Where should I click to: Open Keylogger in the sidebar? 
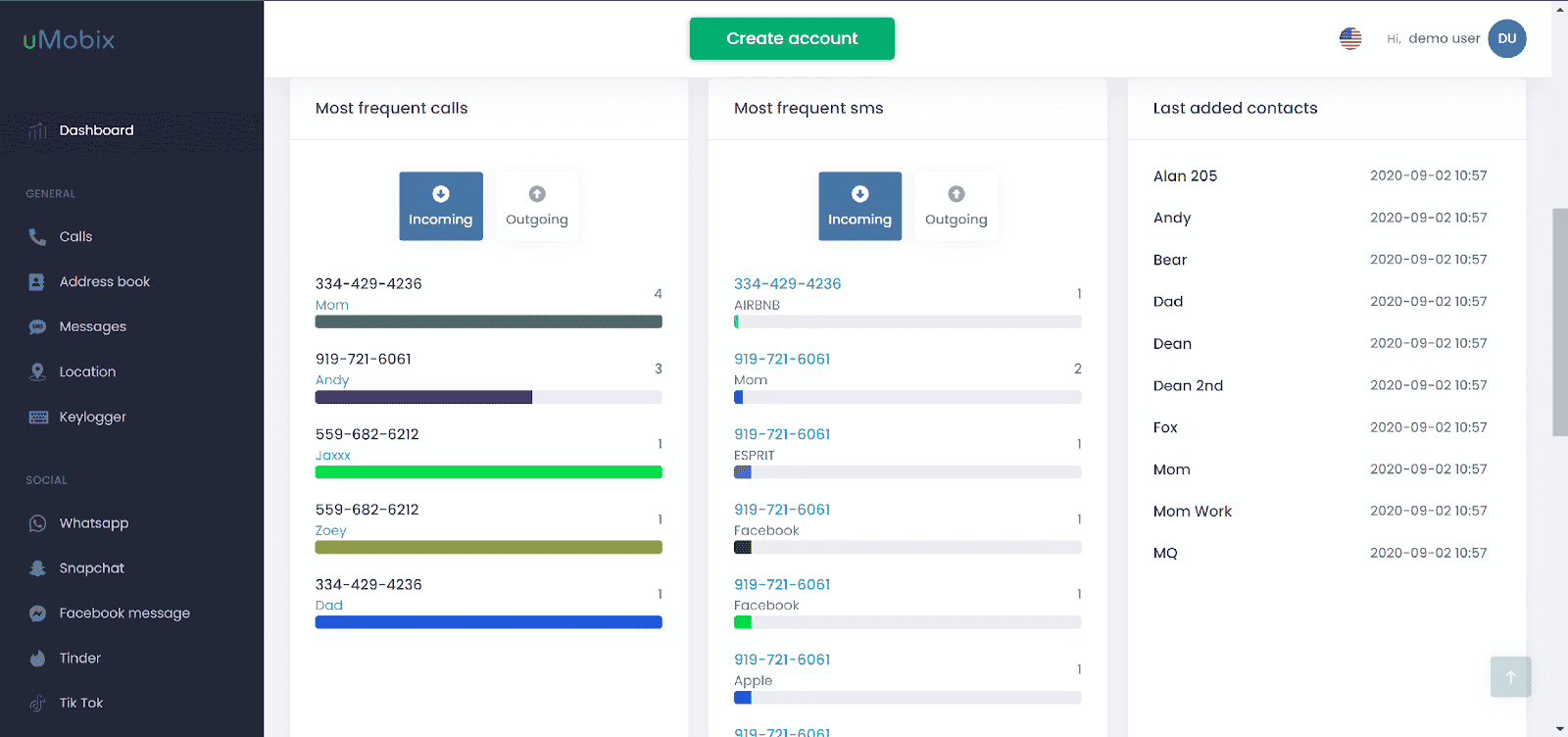coord(92,418)
